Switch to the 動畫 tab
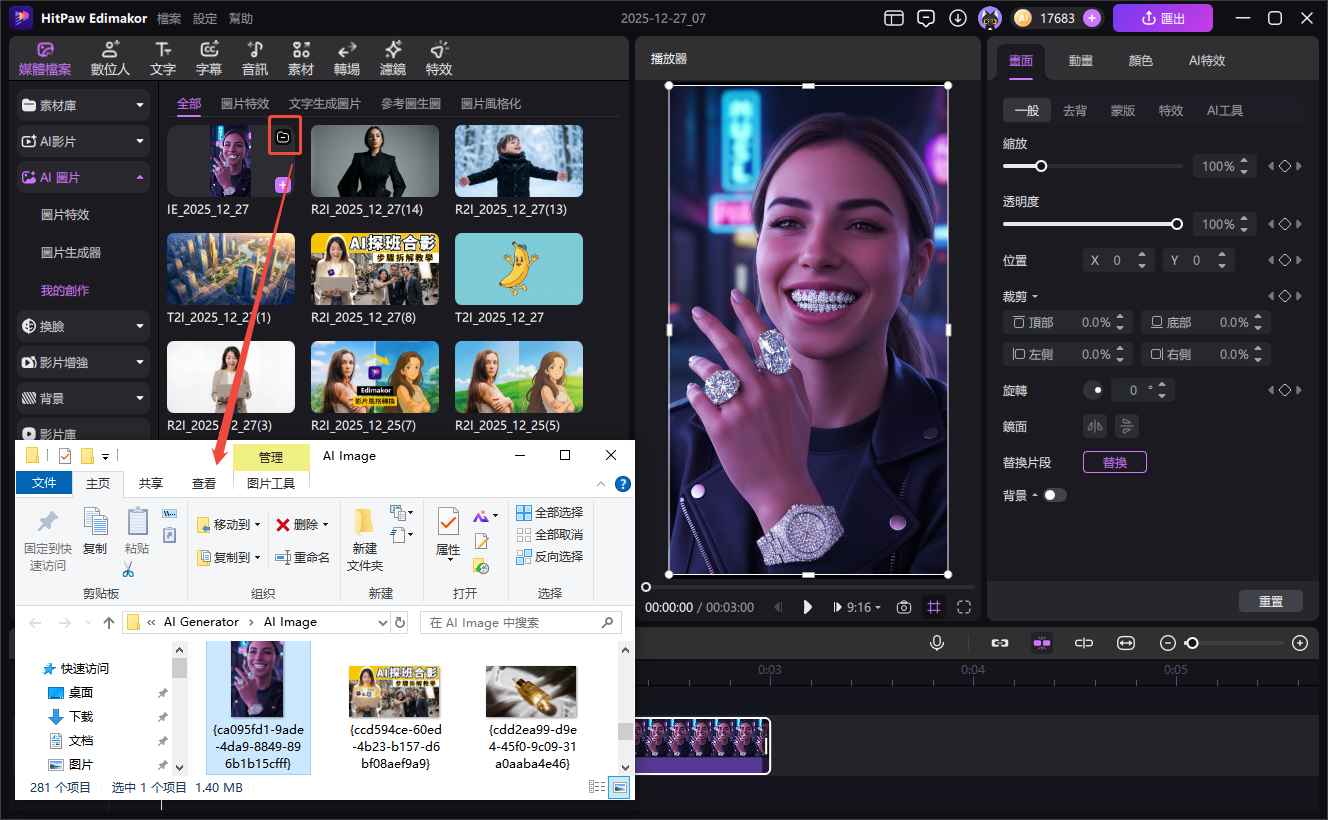 [1080, 60]
